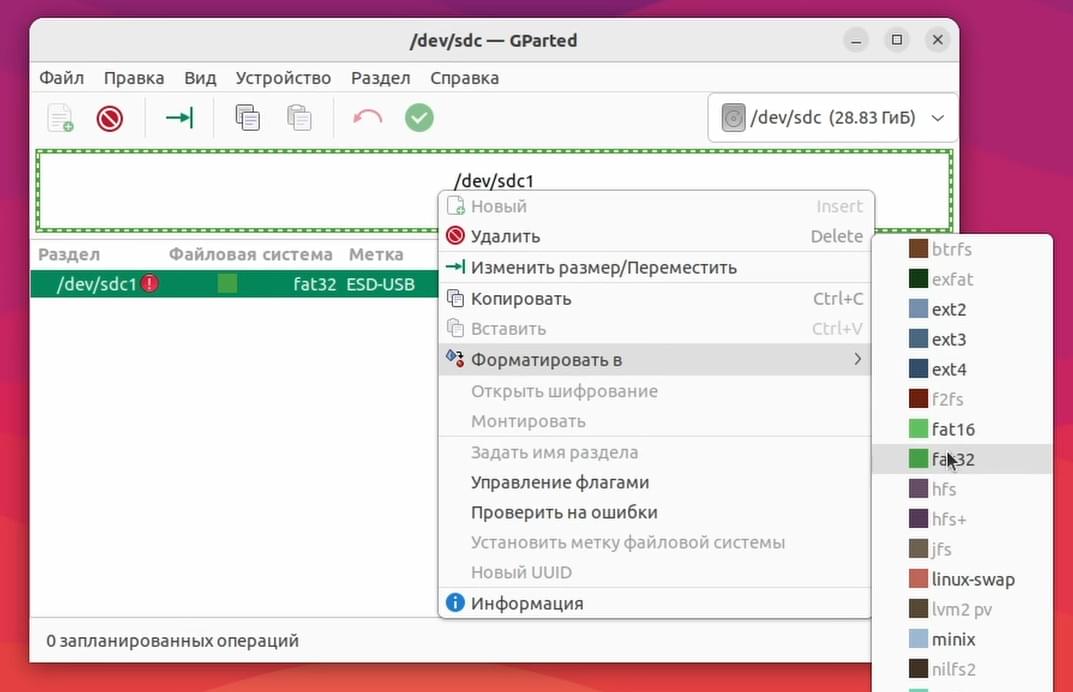Format partition as fat16
The width and height of the screenshot is (1073, 692).
coord(962,430)
